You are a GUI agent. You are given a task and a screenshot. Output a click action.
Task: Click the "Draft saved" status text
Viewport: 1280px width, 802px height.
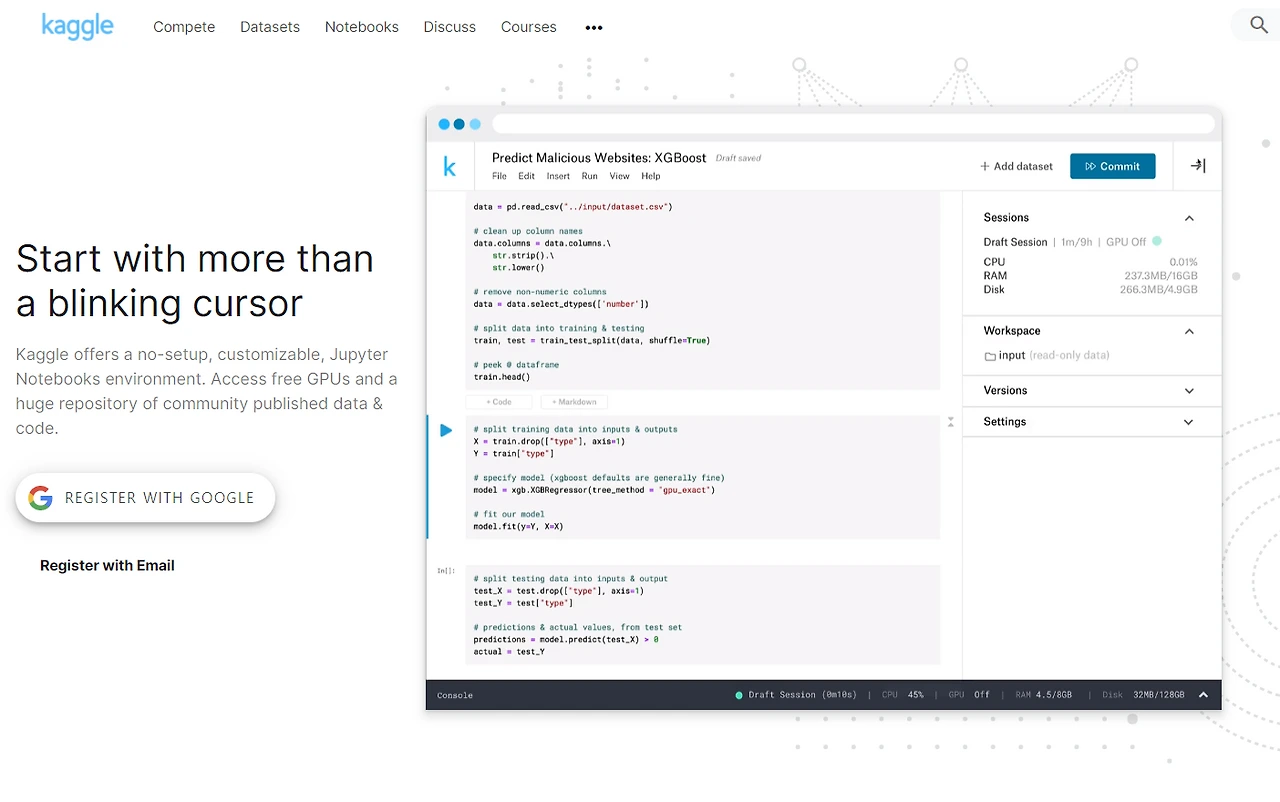point(739,158)
